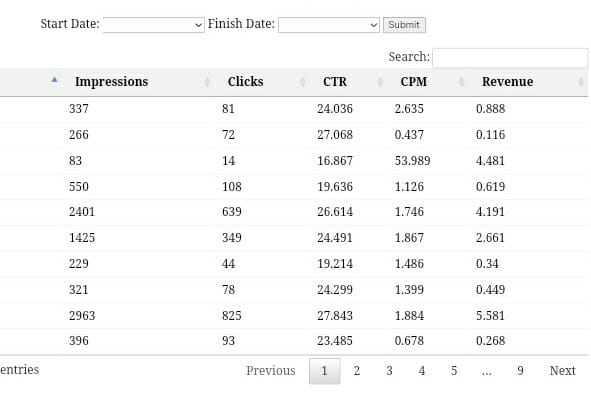
Task: Jump to page 9
Action: pos(520,371)
